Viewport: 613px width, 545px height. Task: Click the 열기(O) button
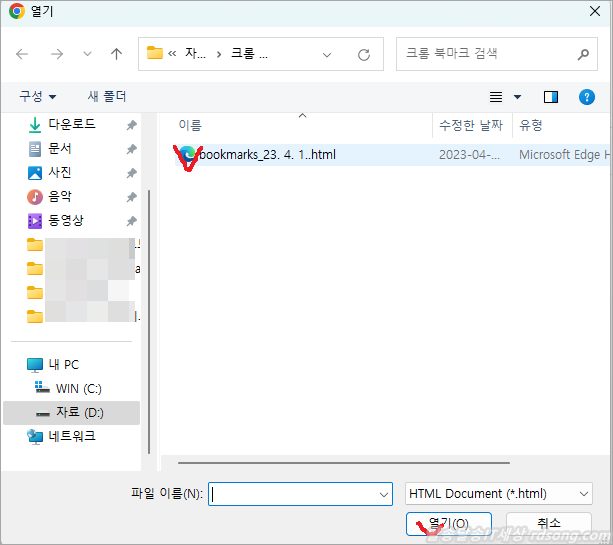[x=448, y=523]
